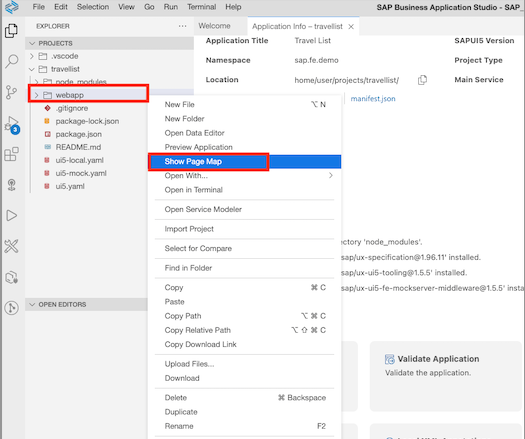
Task: Choose Copy Download Link entry
Action: pos(244,344)
